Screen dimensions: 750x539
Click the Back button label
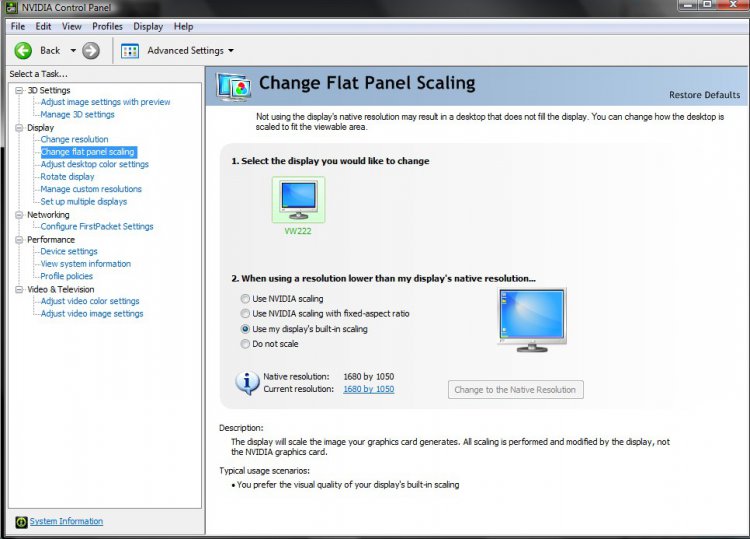pyautogui.click(x=50, y=50)
